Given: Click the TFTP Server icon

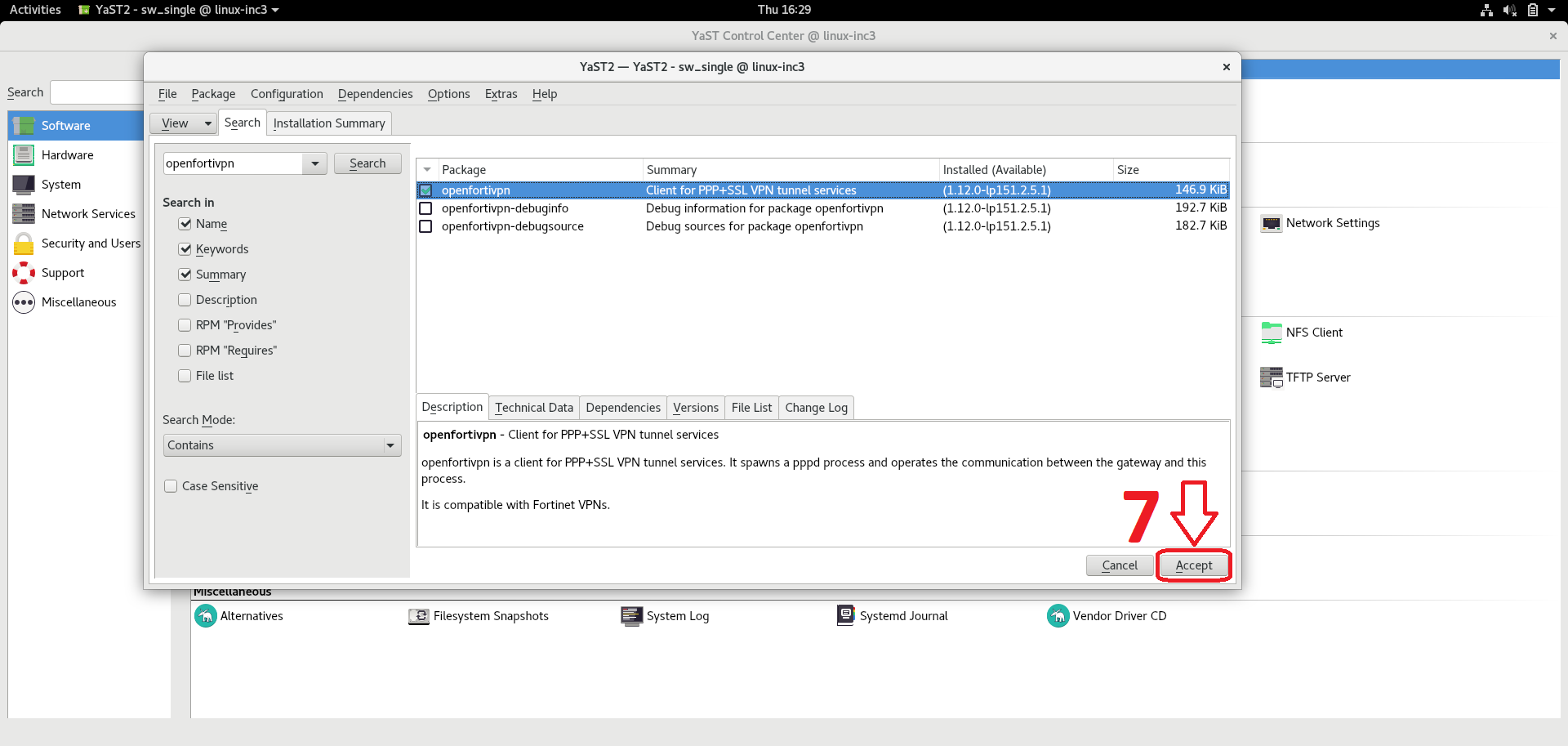Looking at the screenshot, I should point(1271,377).
